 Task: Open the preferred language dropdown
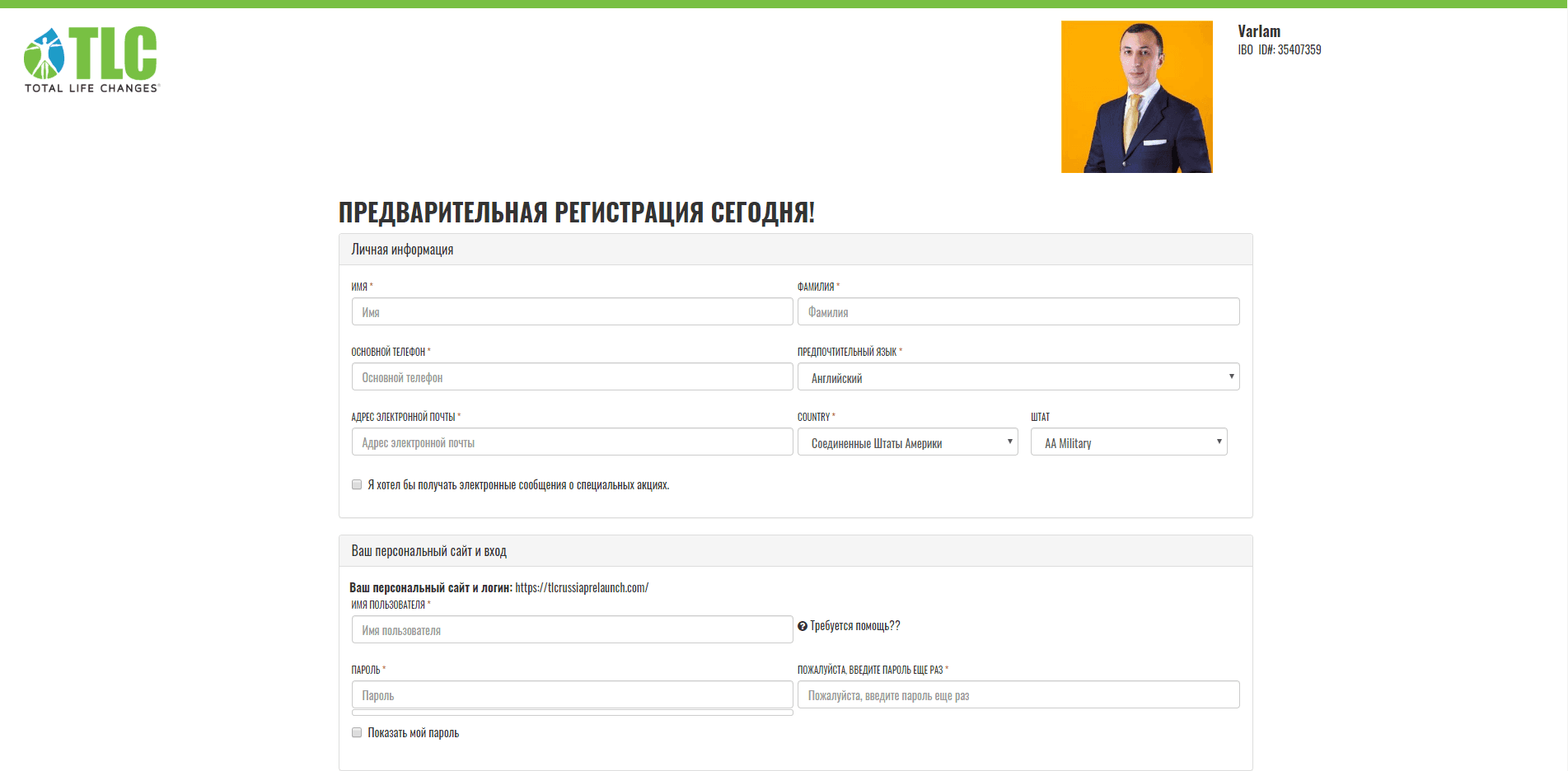[1018, 377]
